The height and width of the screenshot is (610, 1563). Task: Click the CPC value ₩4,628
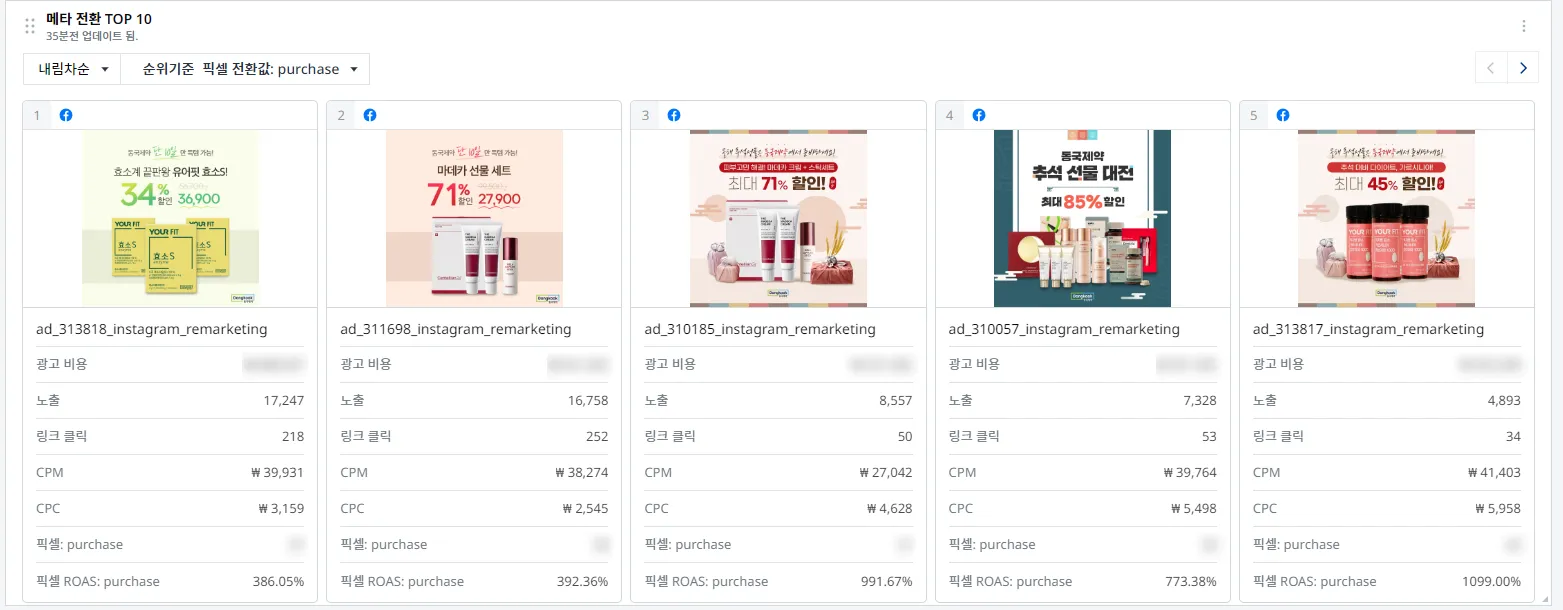(x=890, y=508)
